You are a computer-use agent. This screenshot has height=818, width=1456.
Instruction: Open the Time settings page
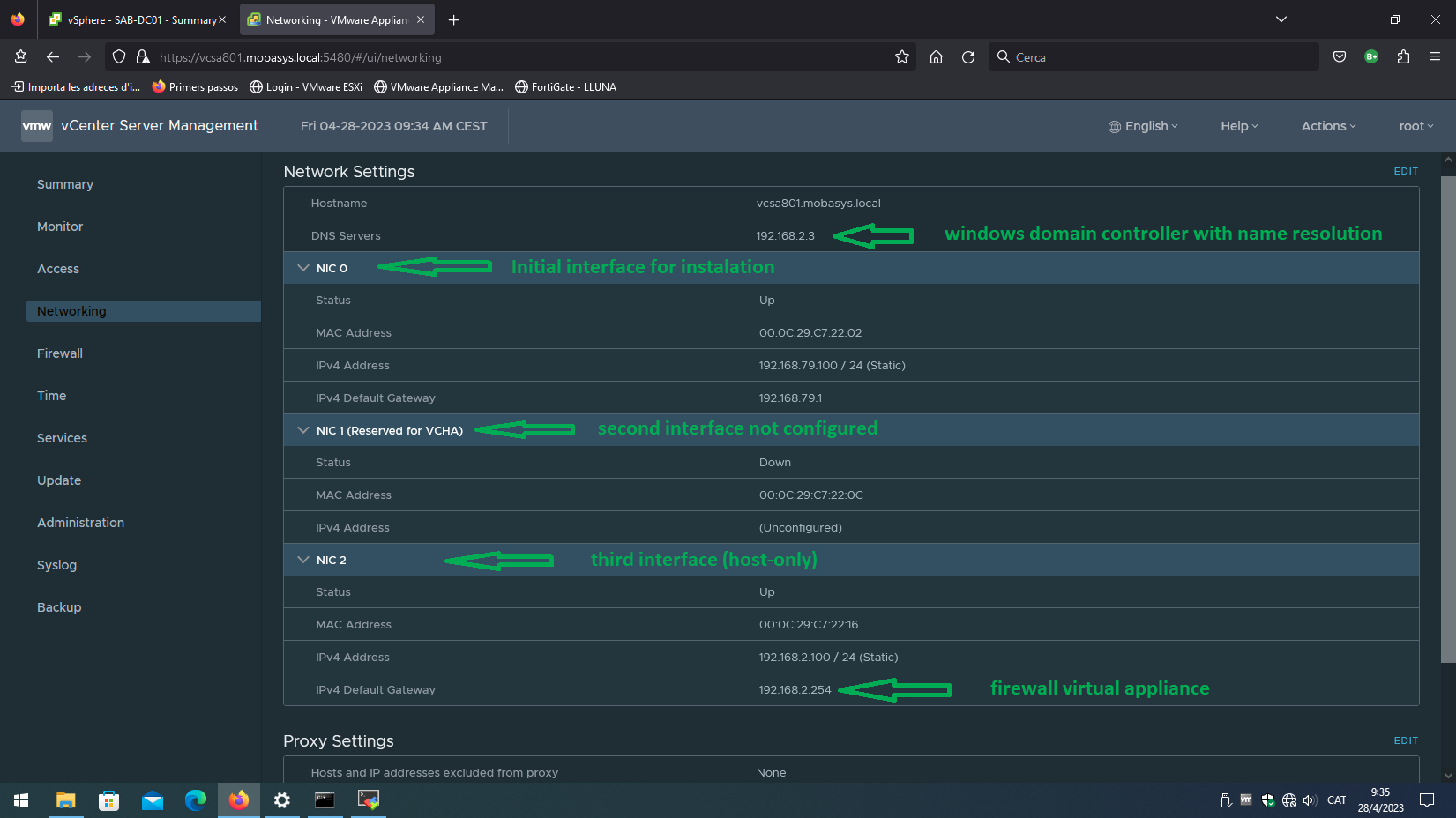click(x=51, y=396)
